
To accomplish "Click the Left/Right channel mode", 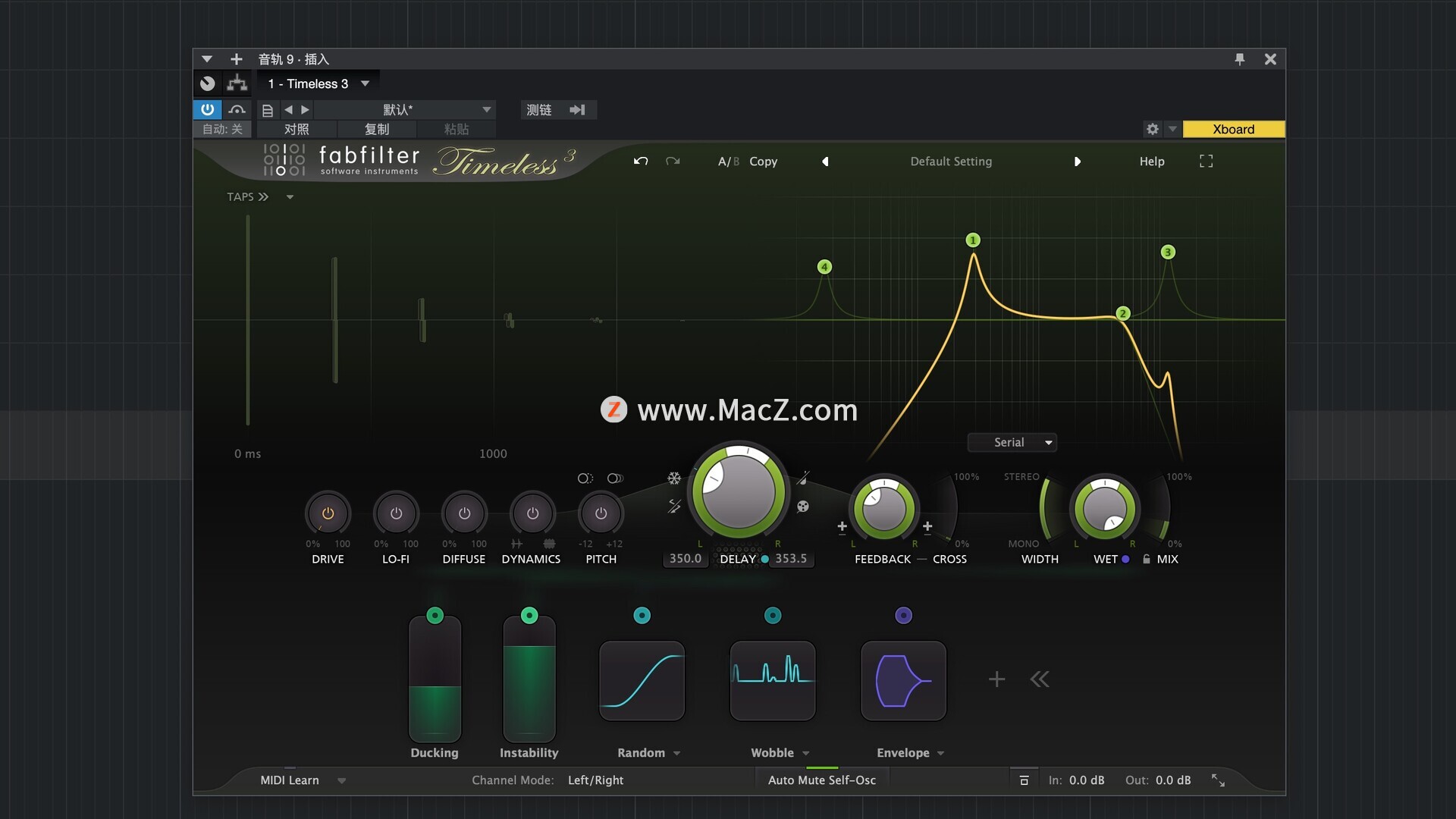I will coord(595,780).
